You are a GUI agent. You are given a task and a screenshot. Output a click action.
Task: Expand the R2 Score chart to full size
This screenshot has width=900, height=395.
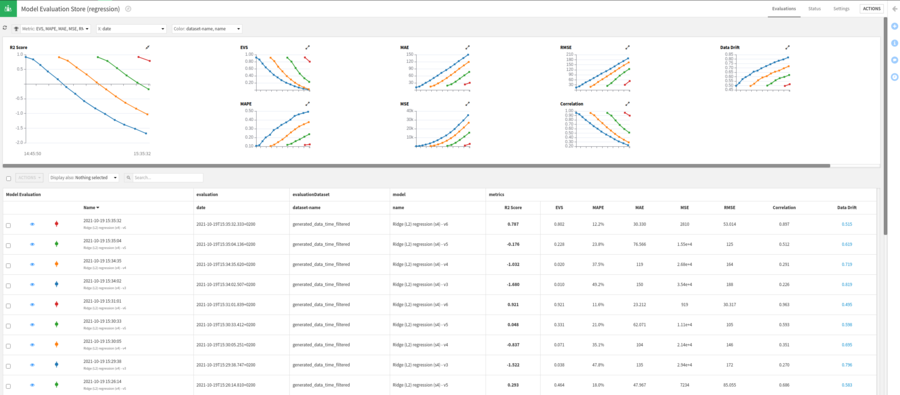[x=147, y=47]
